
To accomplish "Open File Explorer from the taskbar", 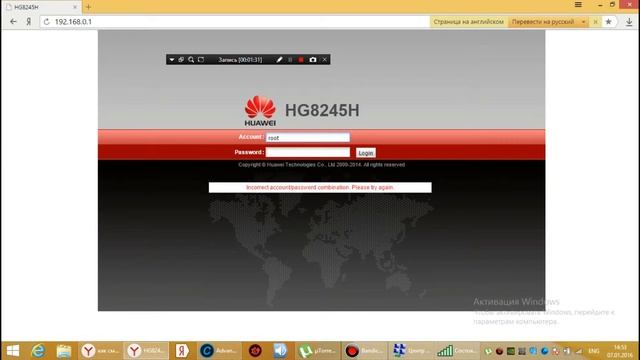I will click(64, 351).
